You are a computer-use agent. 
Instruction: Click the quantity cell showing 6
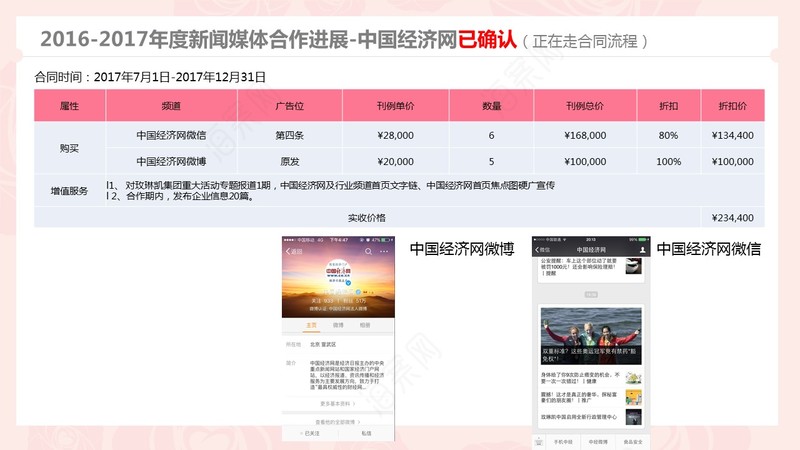click(x=491, y=135)
